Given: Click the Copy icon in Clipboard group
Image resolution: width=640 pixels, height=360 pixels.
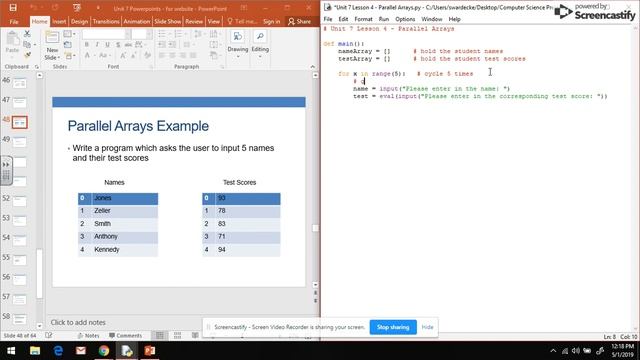Looking at the screenshot, I should pyautogui.click(x=27, y=44).
